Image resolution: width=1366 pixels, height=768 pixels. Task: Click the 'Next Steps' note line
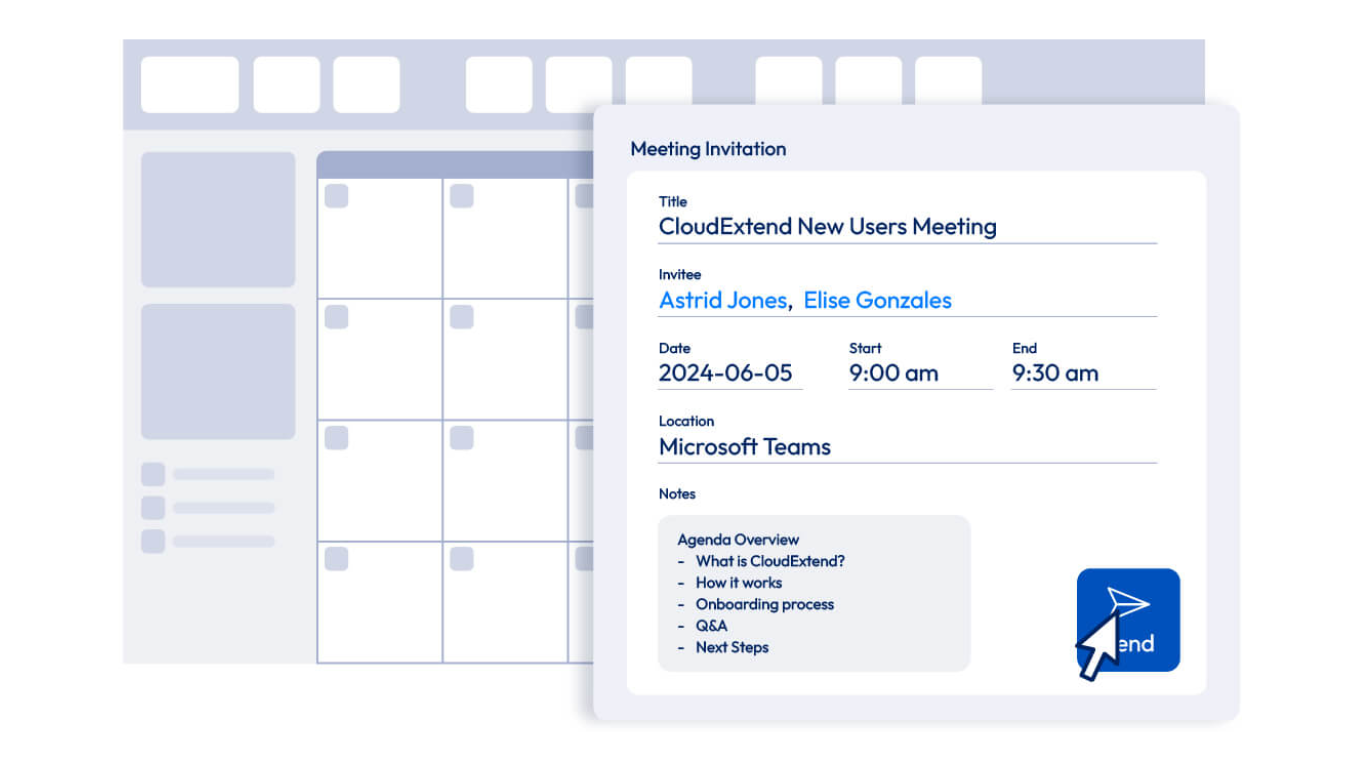(732, 648)
